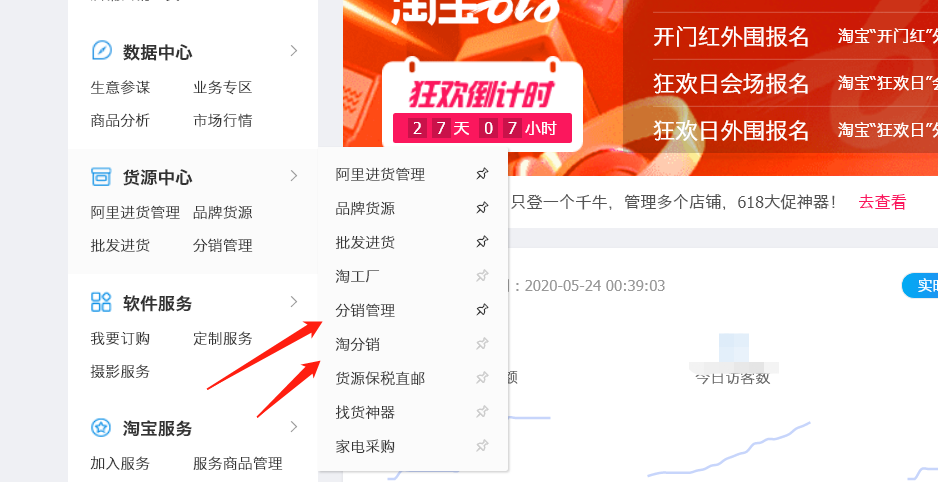Viewport: 938px width, 482px height.
Task: Open the 业务专区 sidebar link
Action: click(x=223, y=87)
